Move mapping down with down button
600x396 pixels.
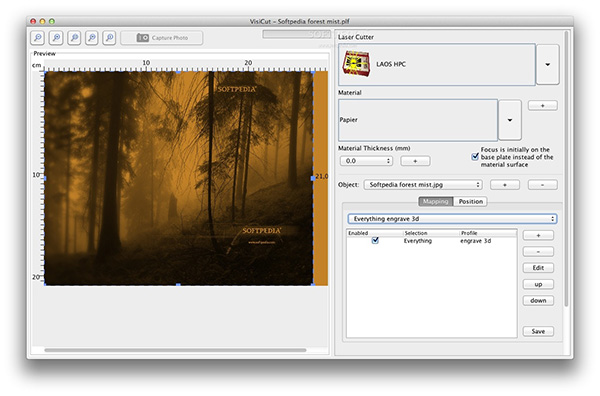538,301
